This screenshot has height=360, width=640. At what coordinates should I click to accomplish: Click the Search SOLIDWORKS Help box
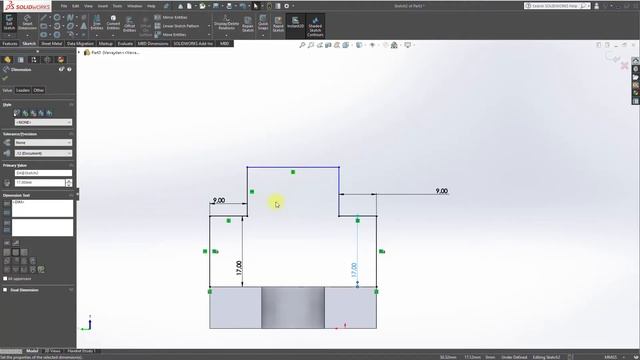[x=556, y=6]
